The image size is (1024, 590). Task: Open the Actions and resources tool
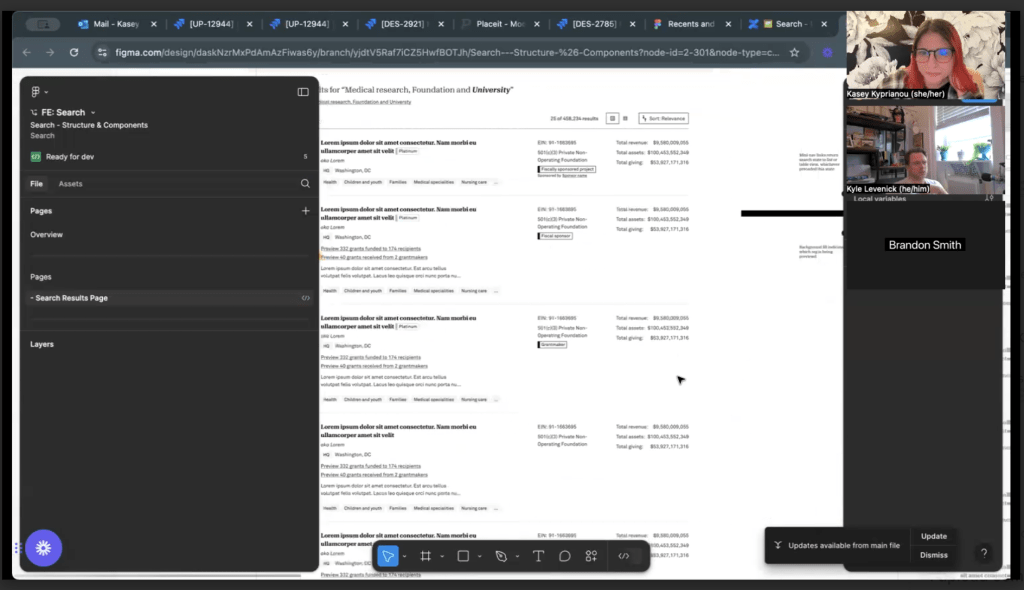click(591, 556)
